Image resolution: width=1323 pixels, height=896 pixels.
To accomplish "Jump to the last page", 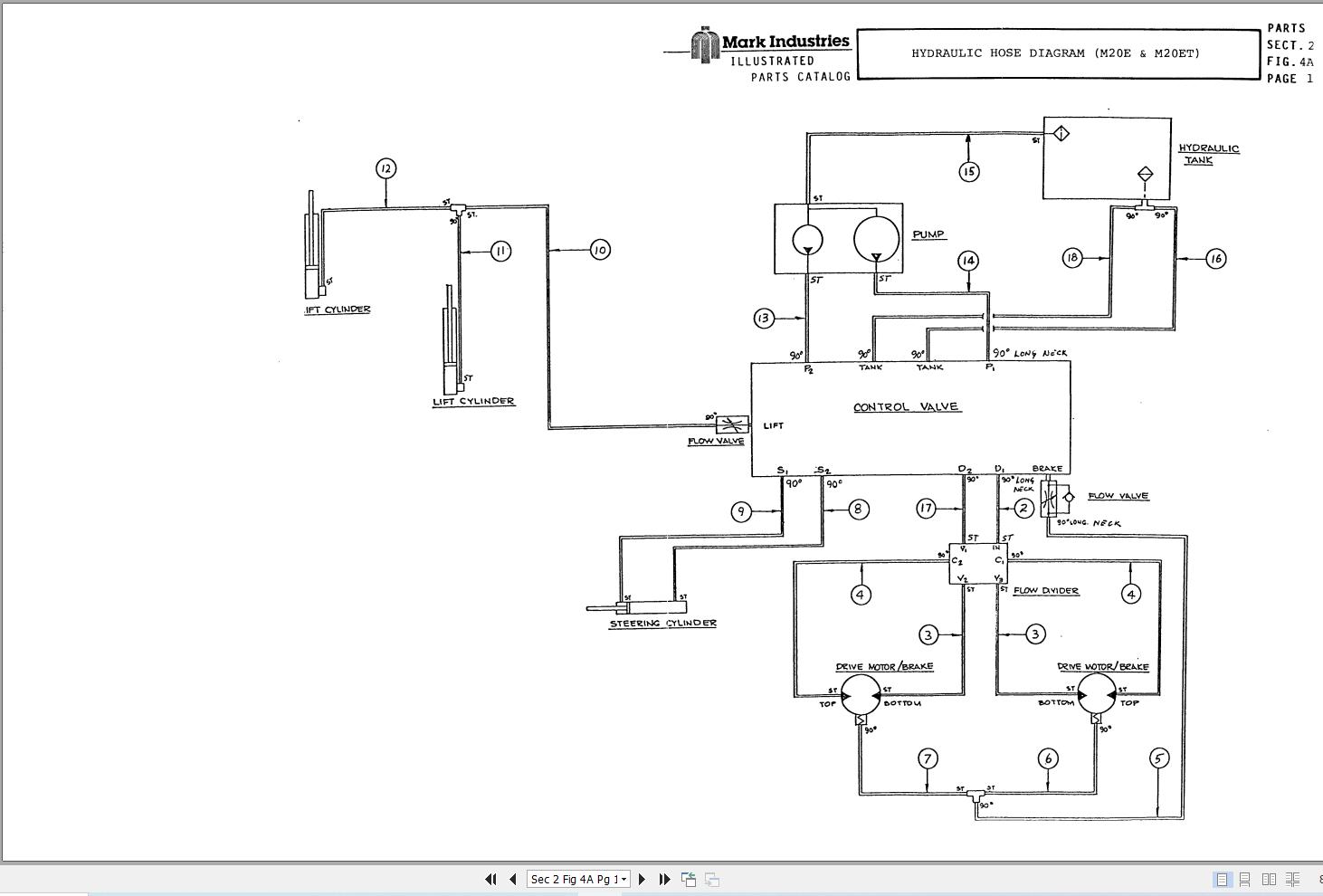I will pos(664,879).
